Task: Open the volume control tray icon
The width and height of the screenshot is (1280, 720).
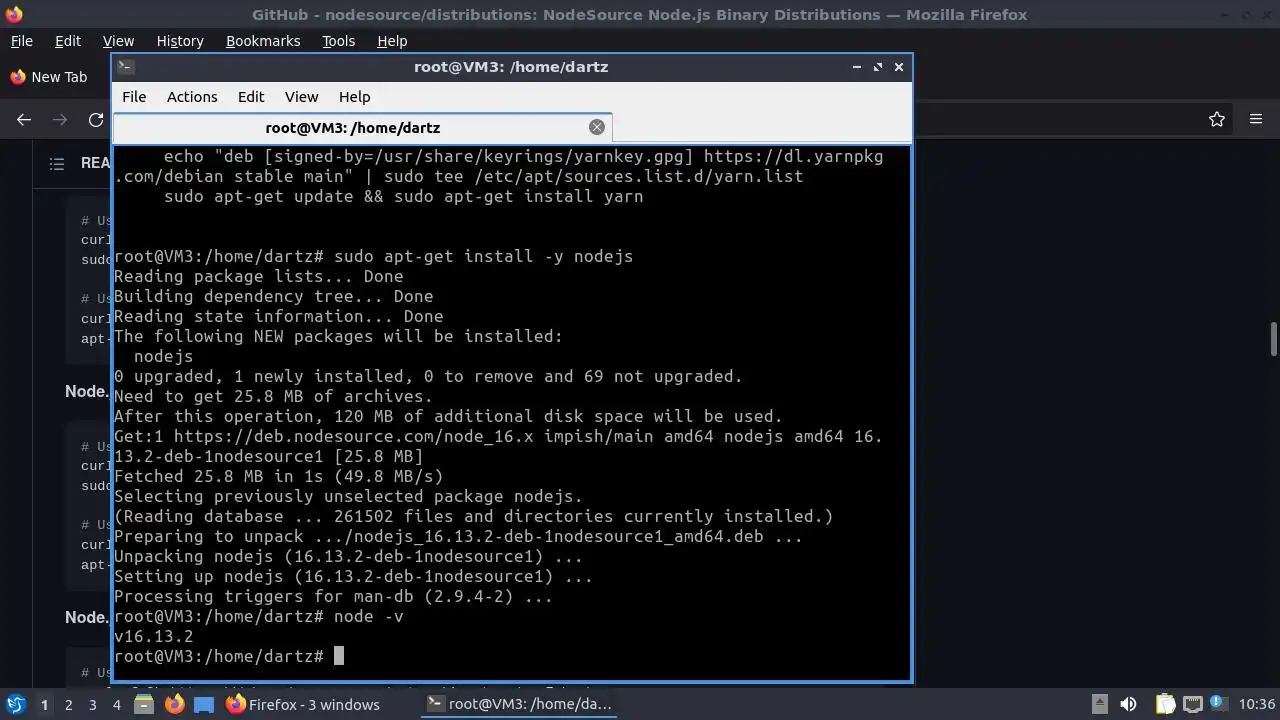Action: [1128, 704]
